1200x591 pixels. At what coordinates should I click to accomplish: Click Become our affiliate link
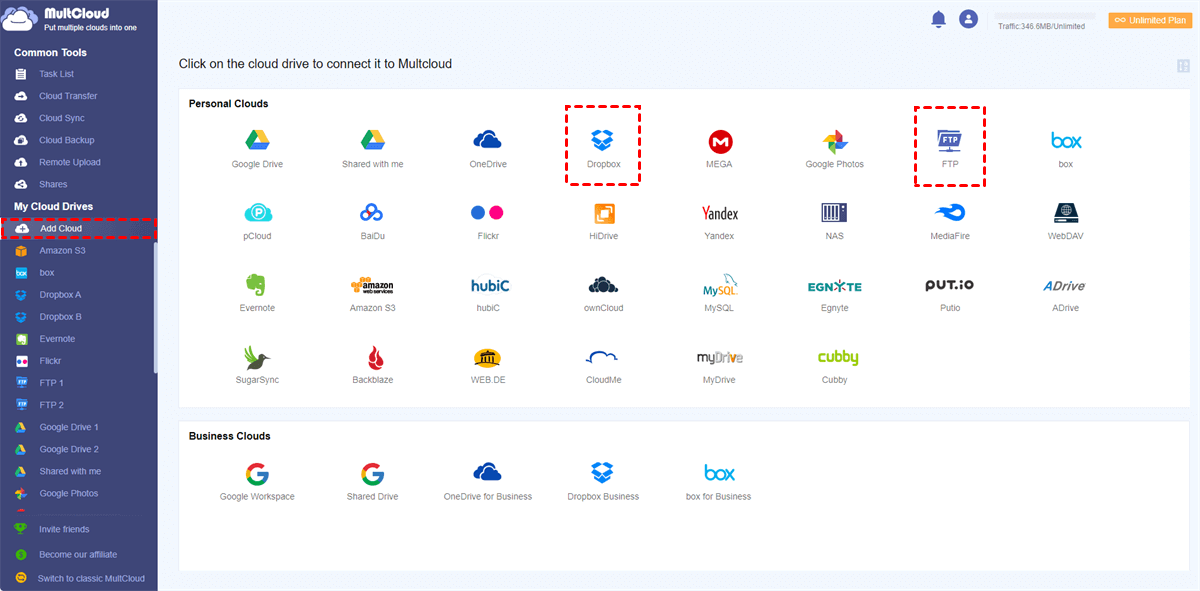[78, 554]
